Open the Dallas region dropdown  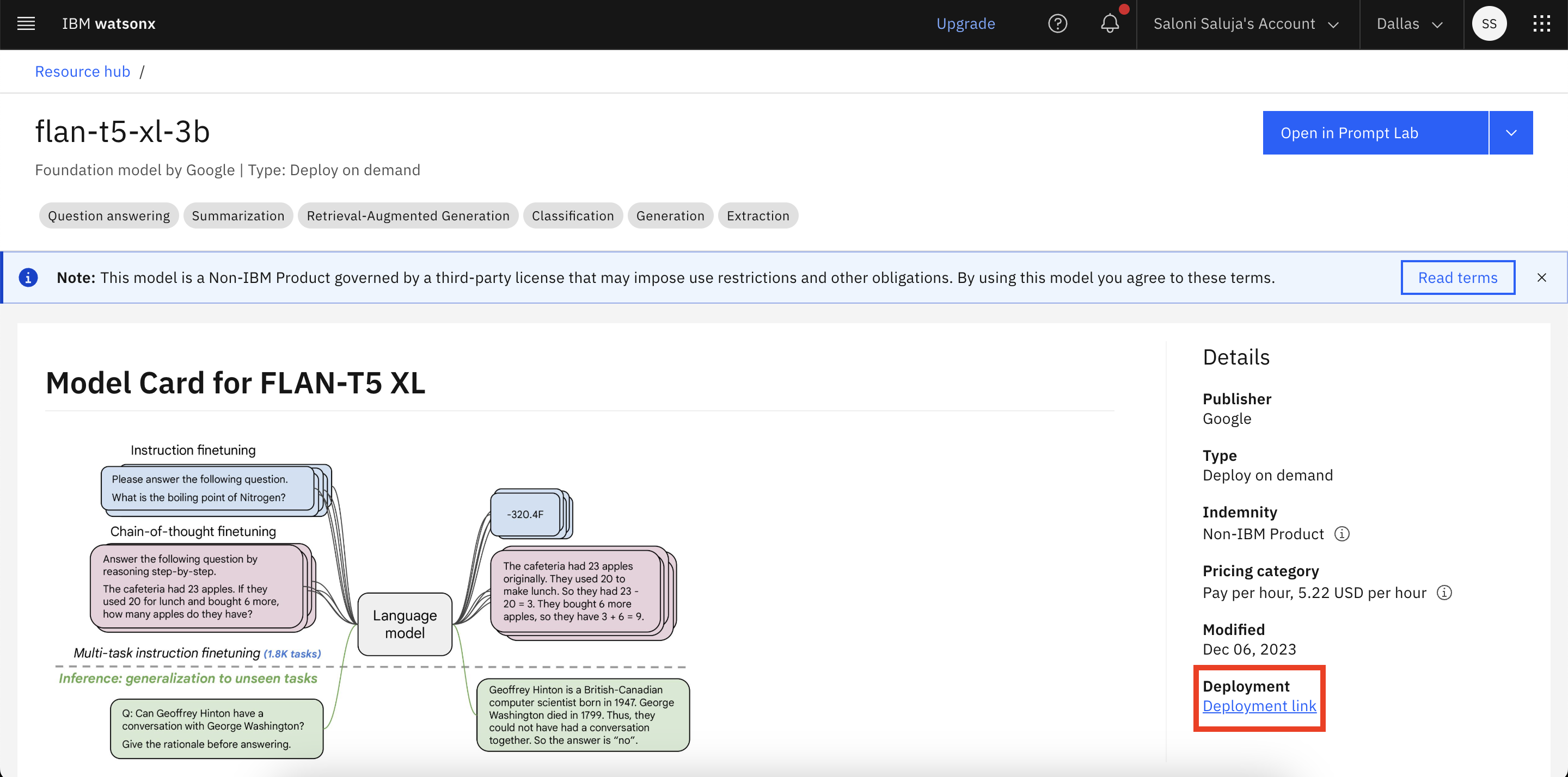click(x=1411, y=24)
